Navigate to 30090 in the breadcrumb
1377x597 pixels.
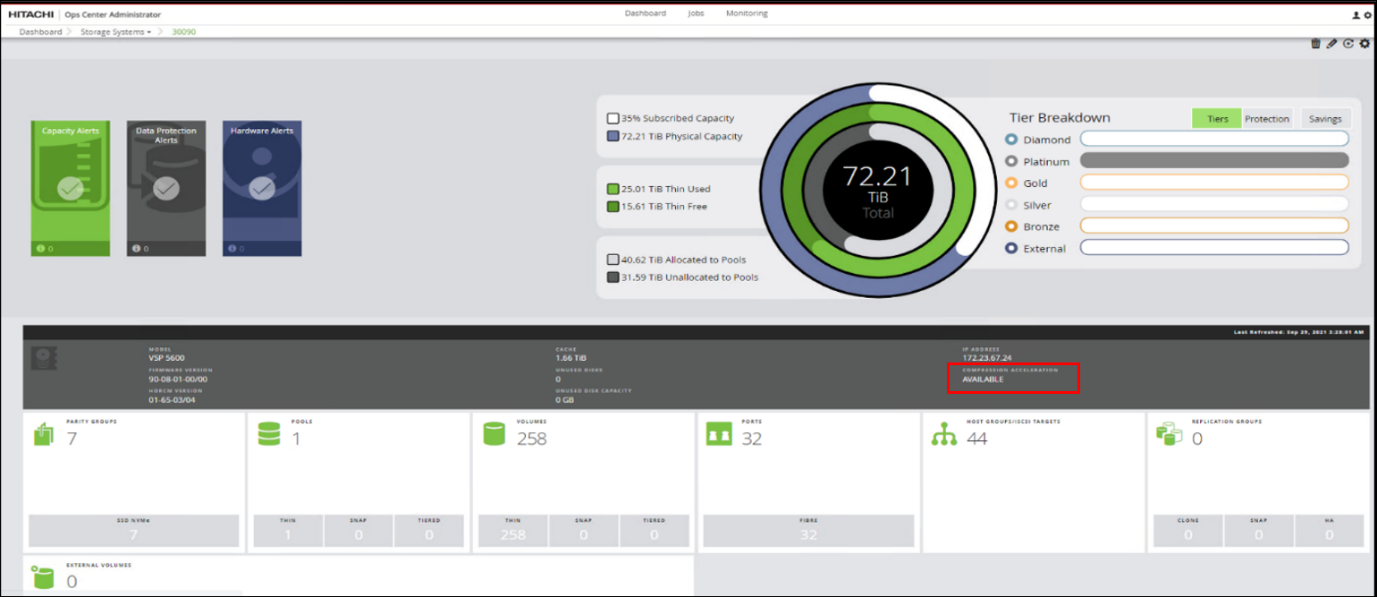[183, 31]
